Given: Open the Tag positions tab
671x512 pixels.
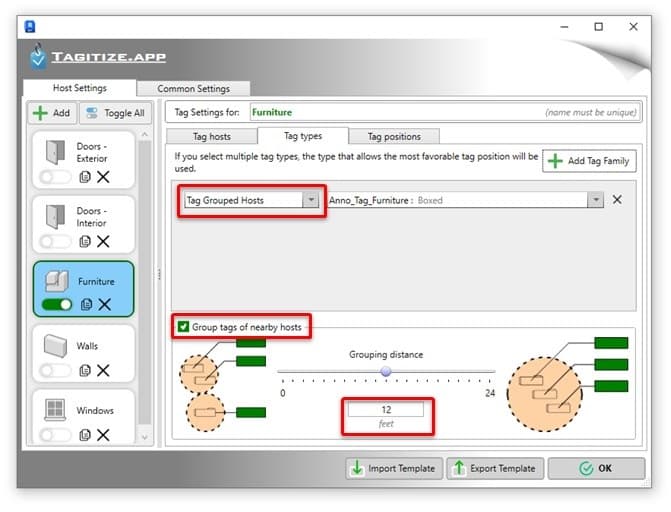Looking at the screenshot, I should [394, 137].
